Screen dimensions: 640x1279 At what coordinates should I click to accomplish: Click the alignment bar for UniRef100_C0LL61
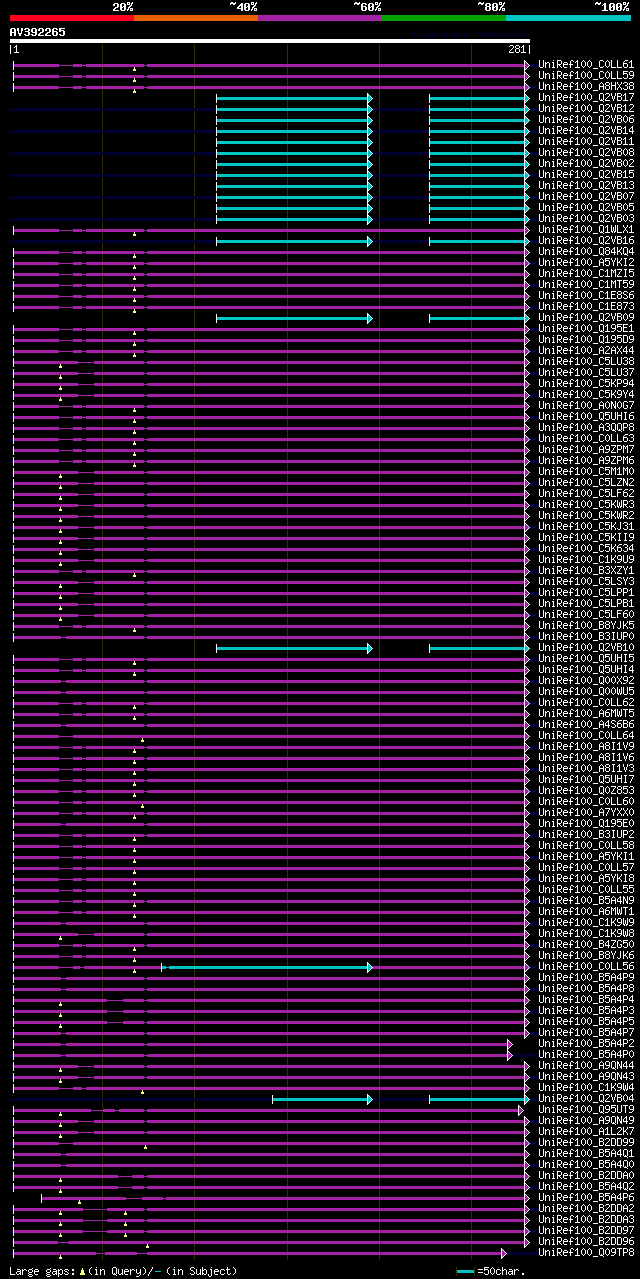270,65
